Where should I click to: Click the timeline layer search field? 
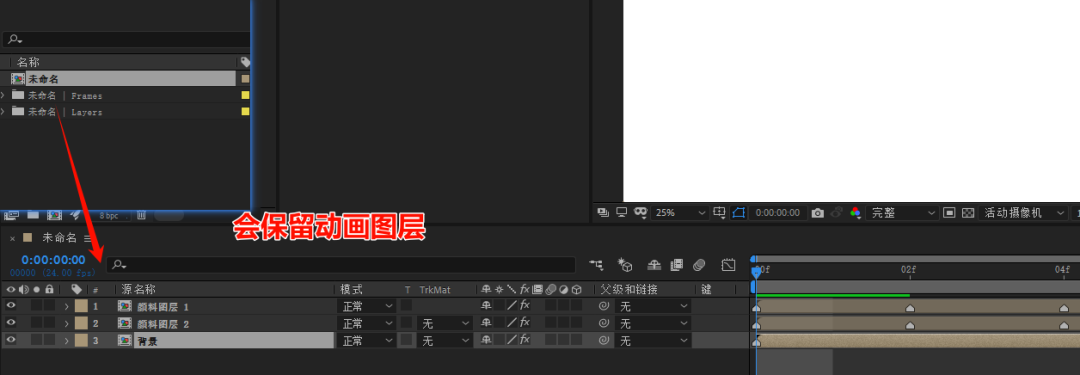coord(341,265)
